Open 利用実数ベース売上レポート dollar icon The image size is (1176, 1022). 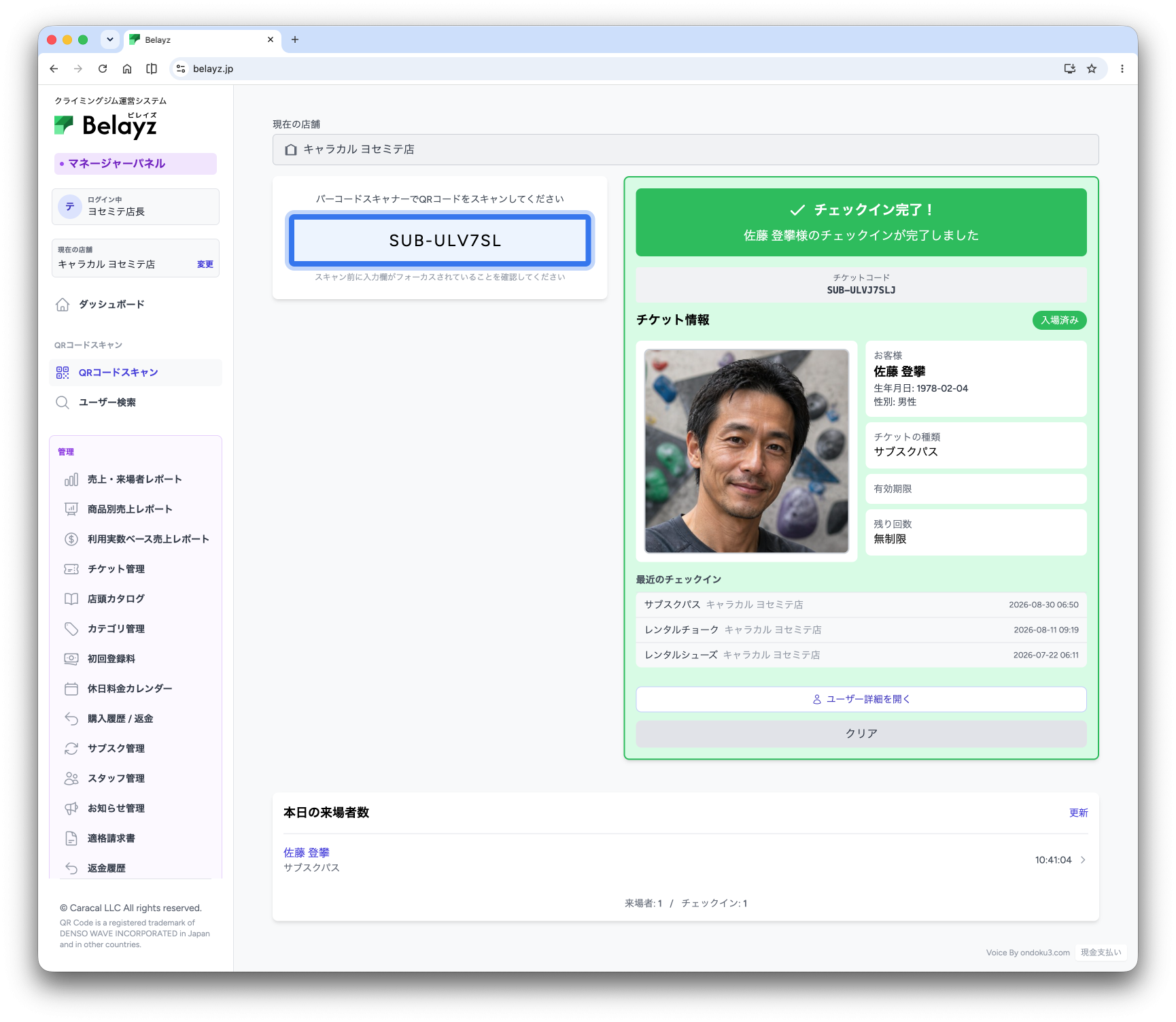pos(71,539)
